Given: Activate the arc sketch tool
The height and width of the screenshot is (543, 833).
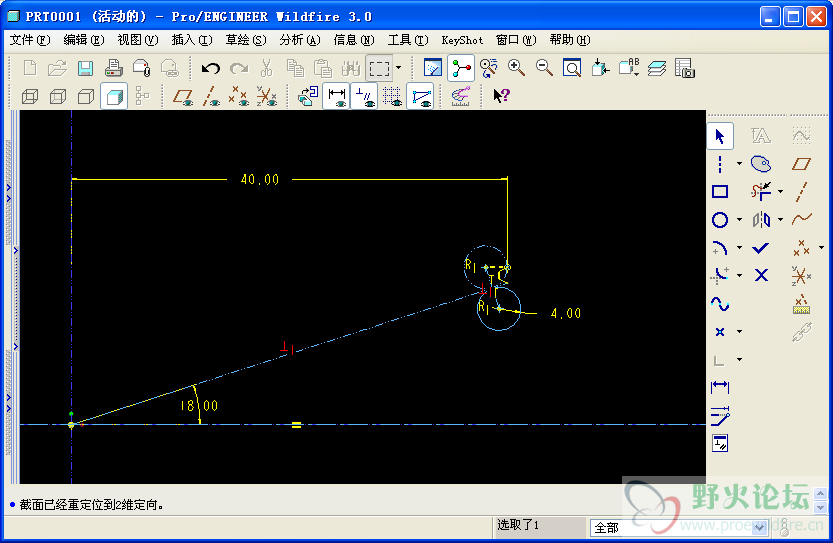Looking at the screenshot, I should 720,248.
